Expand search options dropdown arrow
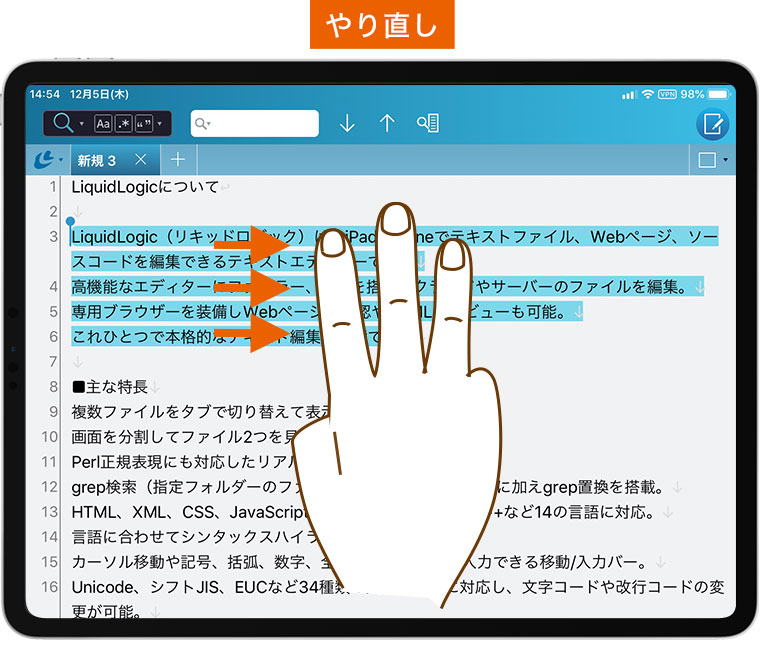This screenshot has width=760, height=645. click(160, 124)
